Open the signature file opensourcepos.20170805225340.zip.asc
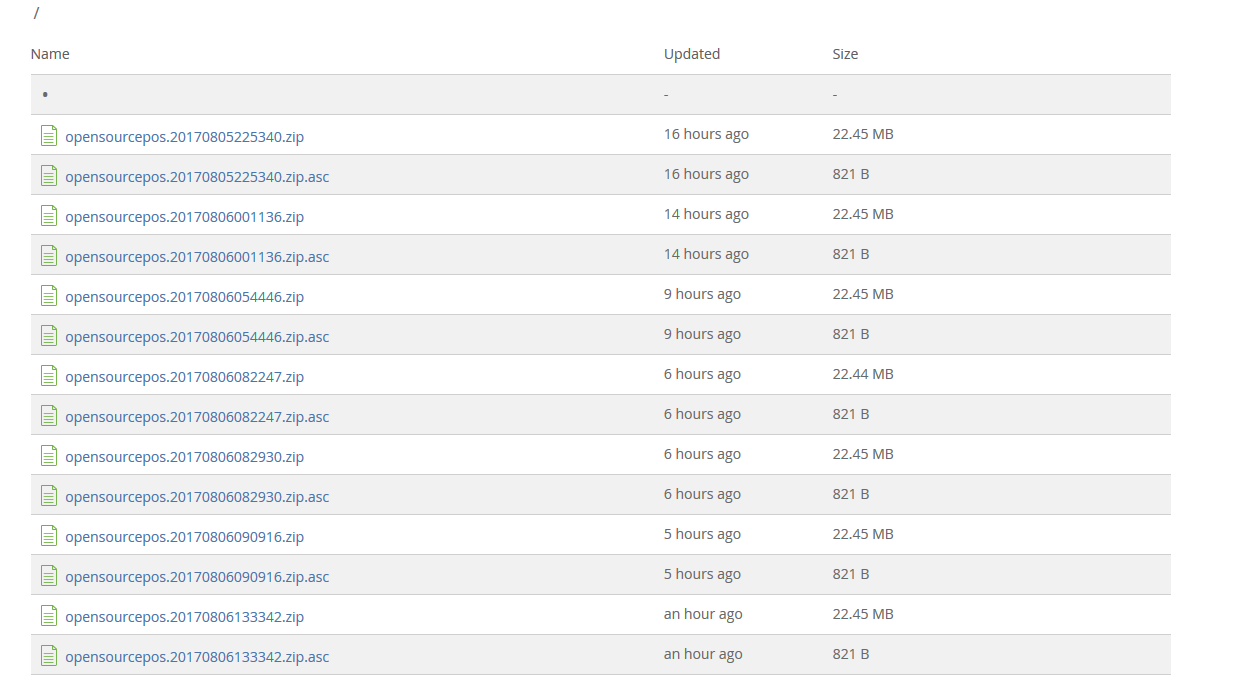This screenshot has height=687, width=1252. click(197, 175)
